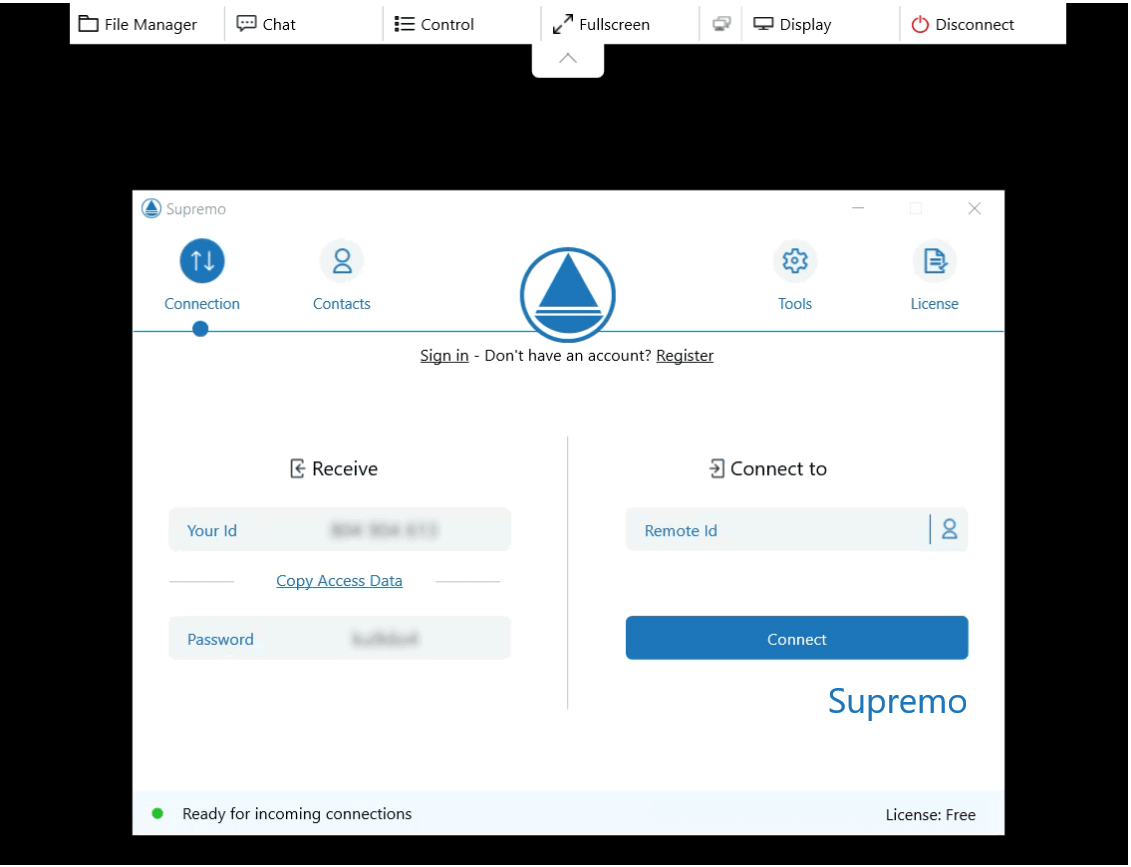Minimize the Supremo window
1131x867 pixels.
pyautogui.click(x=858, y=208)
